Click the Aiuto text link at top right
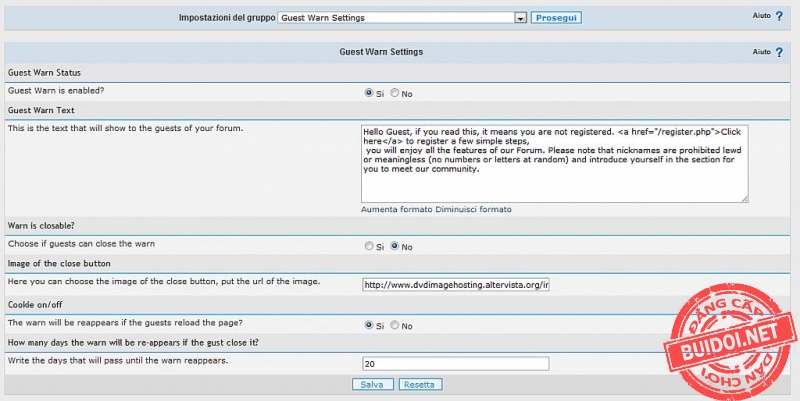The width and height of the screenshot is (800, 401). pos(761,16)
